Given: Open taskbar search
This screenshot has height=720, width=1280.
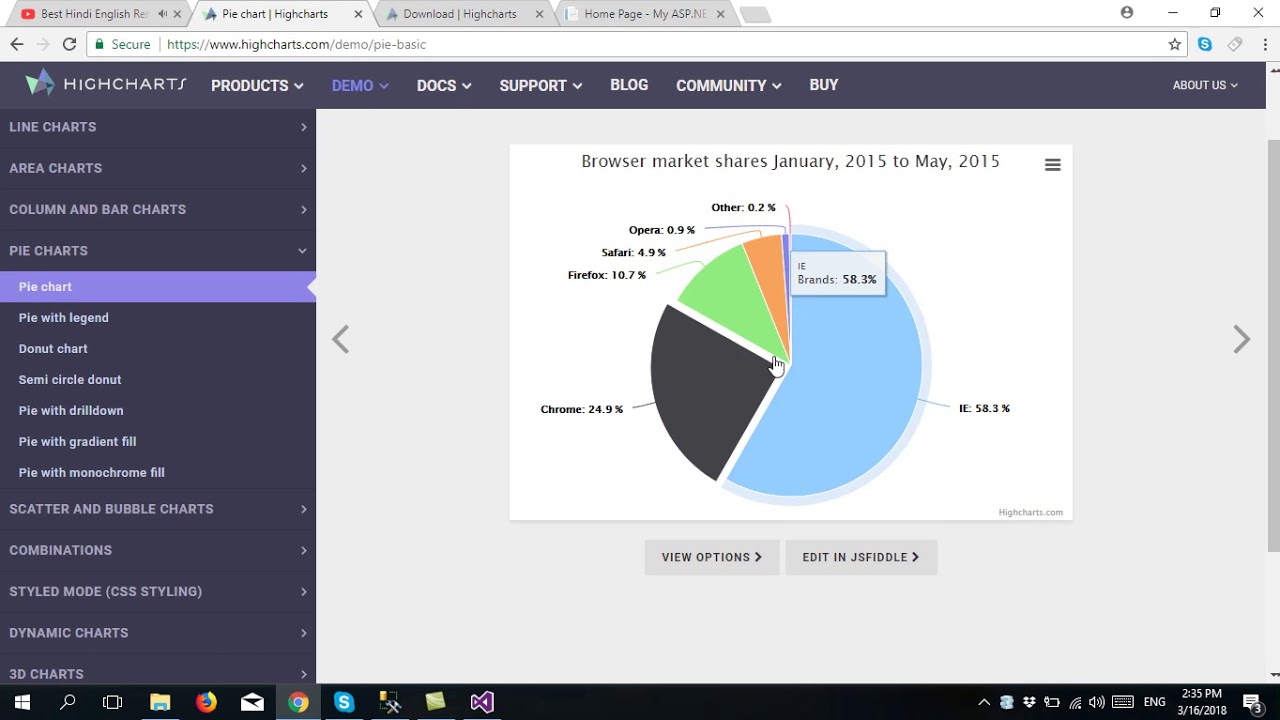Looking at the screenshot, I should (68, 702).
